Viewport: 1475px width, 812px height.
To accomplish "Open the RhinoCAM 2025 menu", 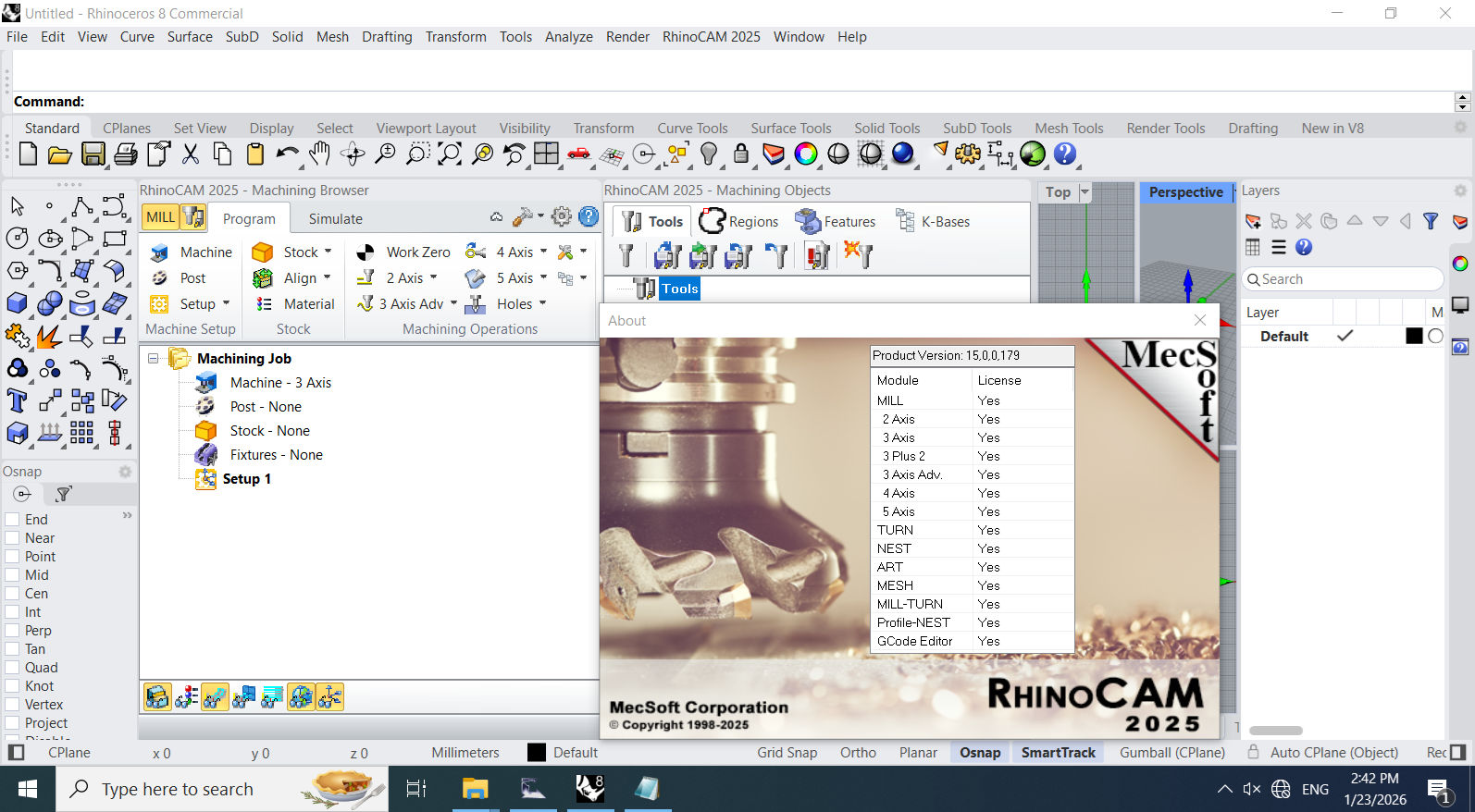I will [x=711, y=37].
